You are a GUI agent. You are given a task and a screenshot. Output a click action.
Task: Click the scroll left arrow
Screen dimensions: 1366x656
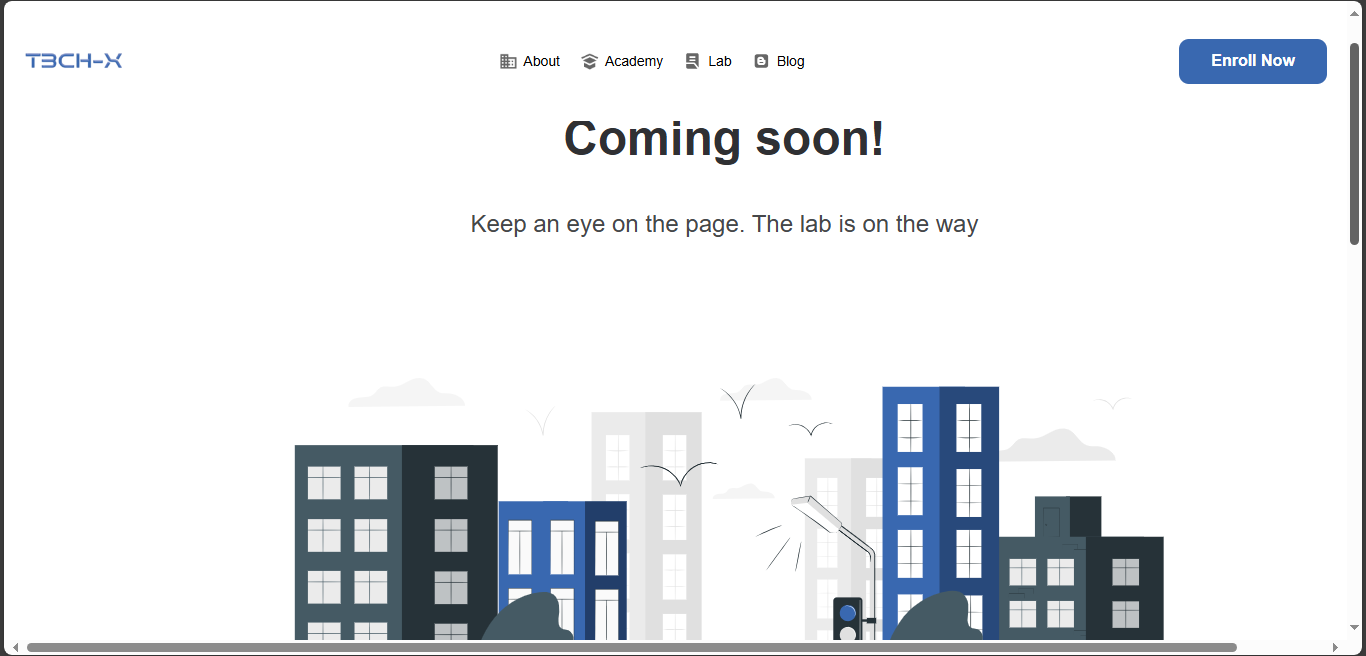click(14, 647)
